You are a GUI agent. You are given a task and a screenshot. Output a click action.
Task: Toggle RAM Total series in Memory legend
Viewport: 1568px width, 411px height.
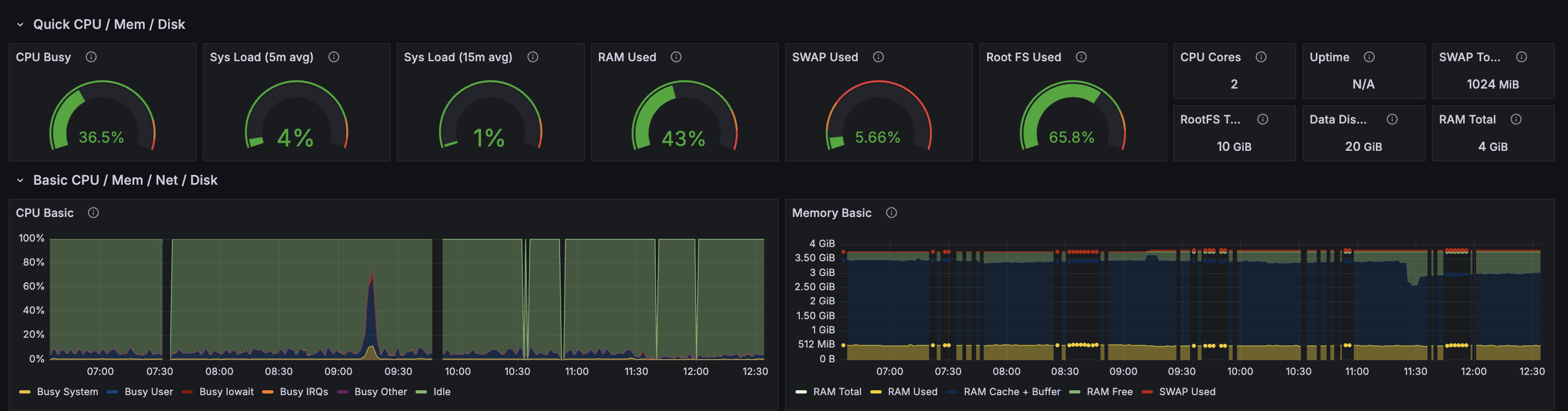837,391
